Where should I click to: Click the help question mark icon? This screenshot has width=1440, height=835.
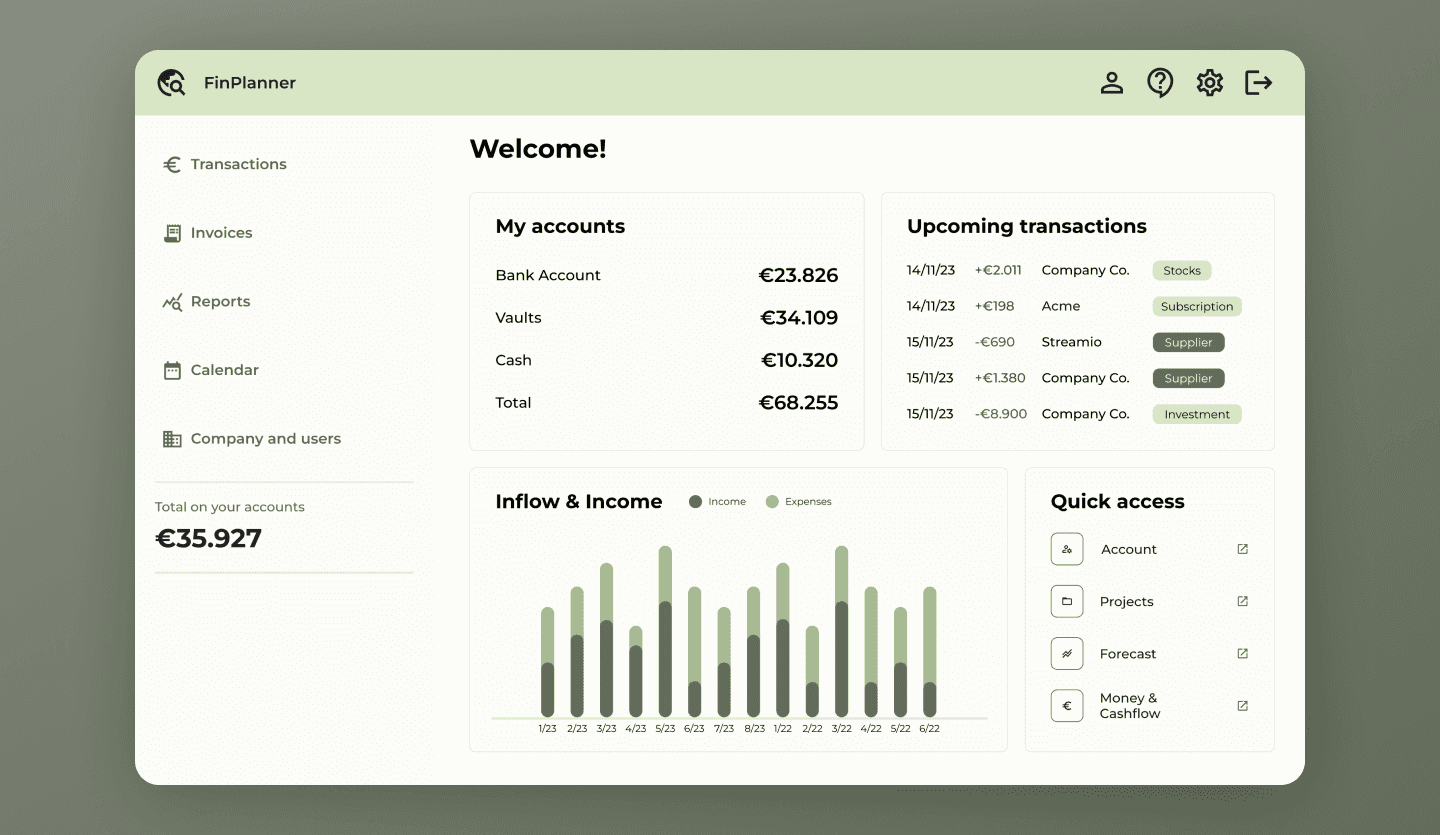click(1160, 83)
